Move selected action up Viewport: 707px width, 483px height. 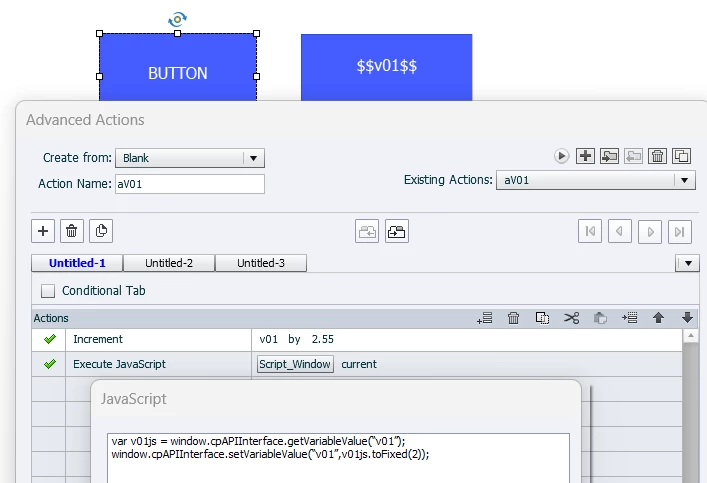pyautogui.click(x=658, y=318)
